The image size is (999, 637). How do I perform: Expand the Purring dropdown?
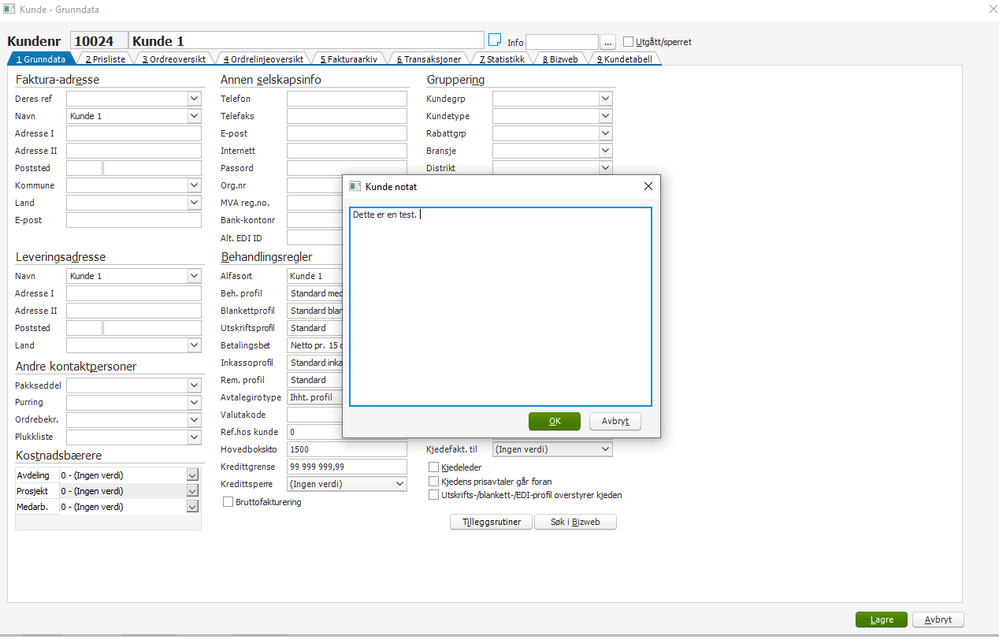[x=194, y=403]
